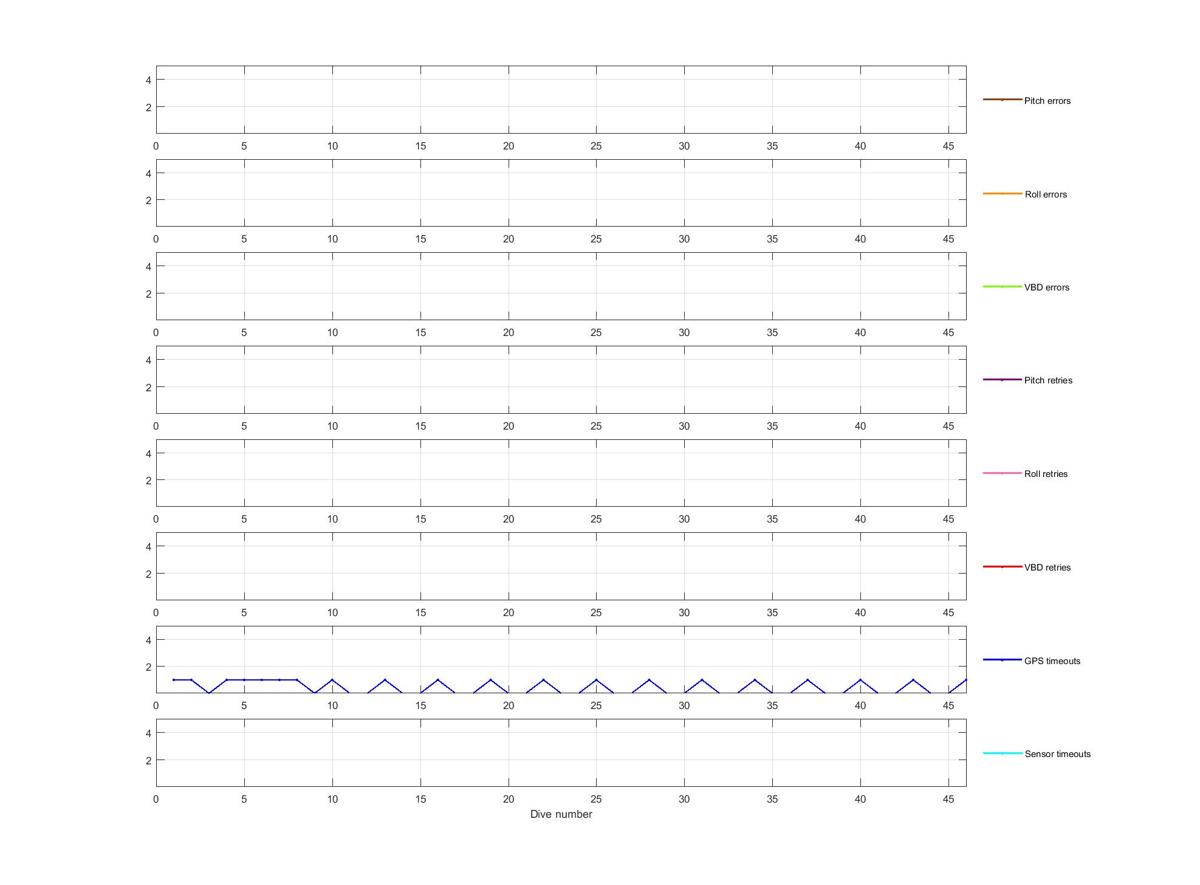Pick the purple Pitch retries legend line

click(1002, 380)
